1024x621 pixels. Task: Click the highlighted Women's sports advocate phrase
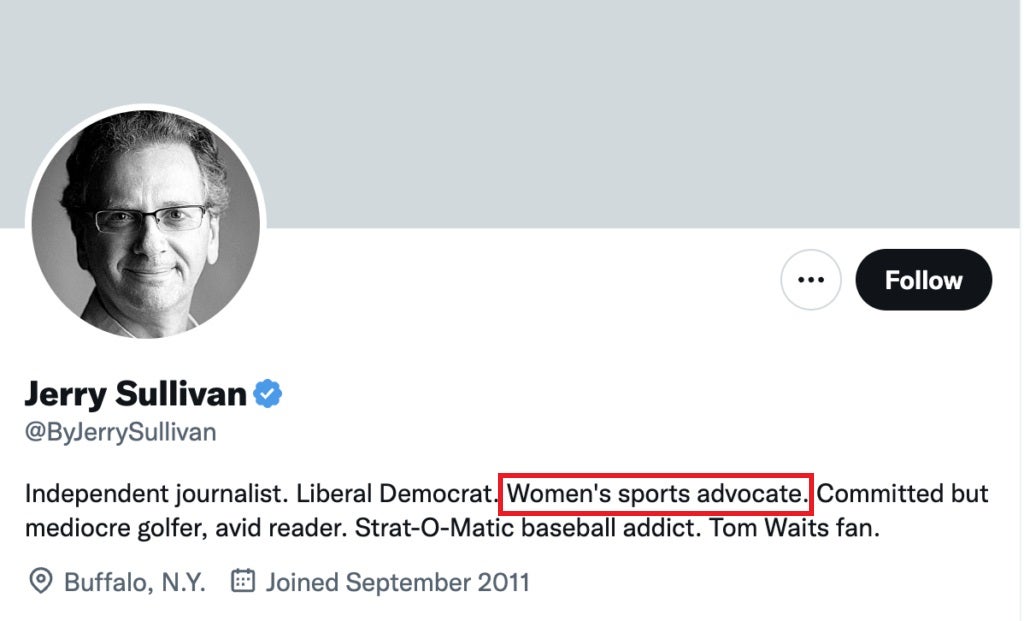[x=656, y=494]
